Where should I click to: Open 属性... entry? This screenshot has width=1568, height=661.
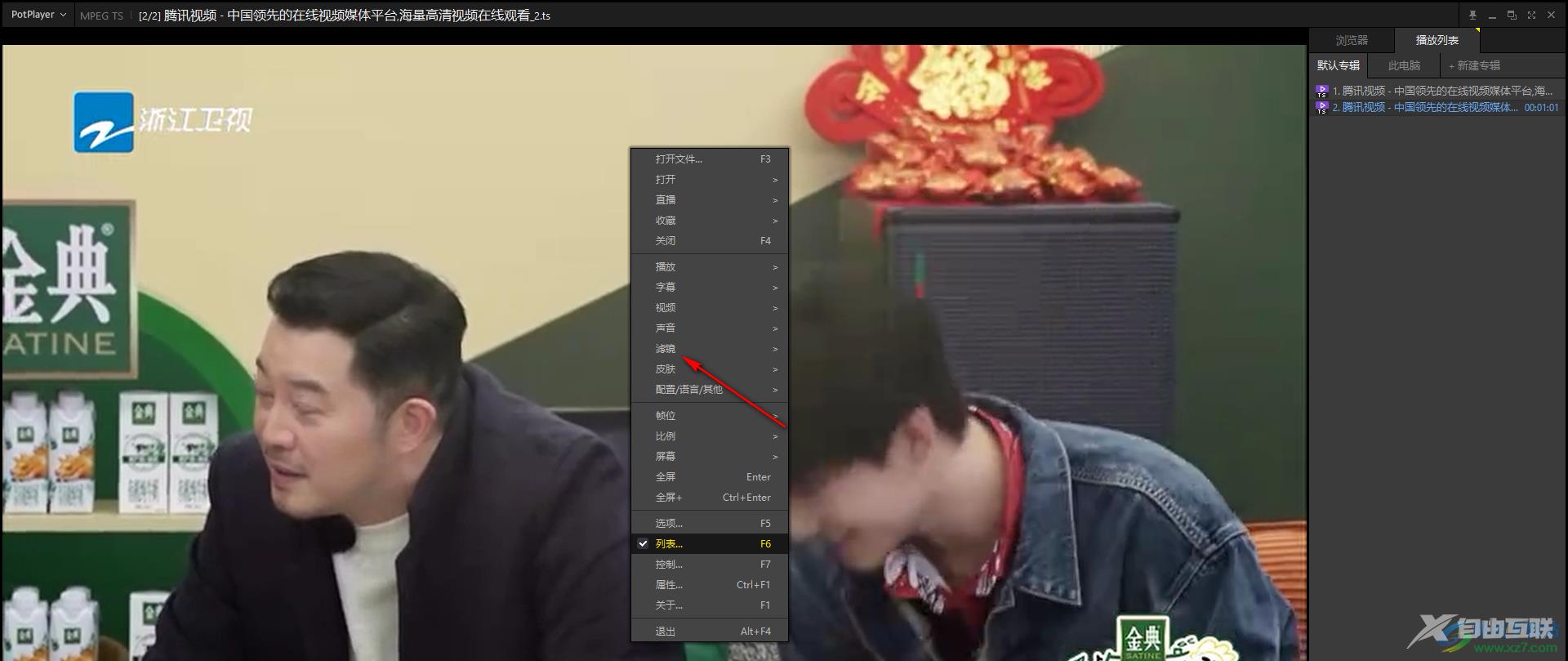(709, 584)
